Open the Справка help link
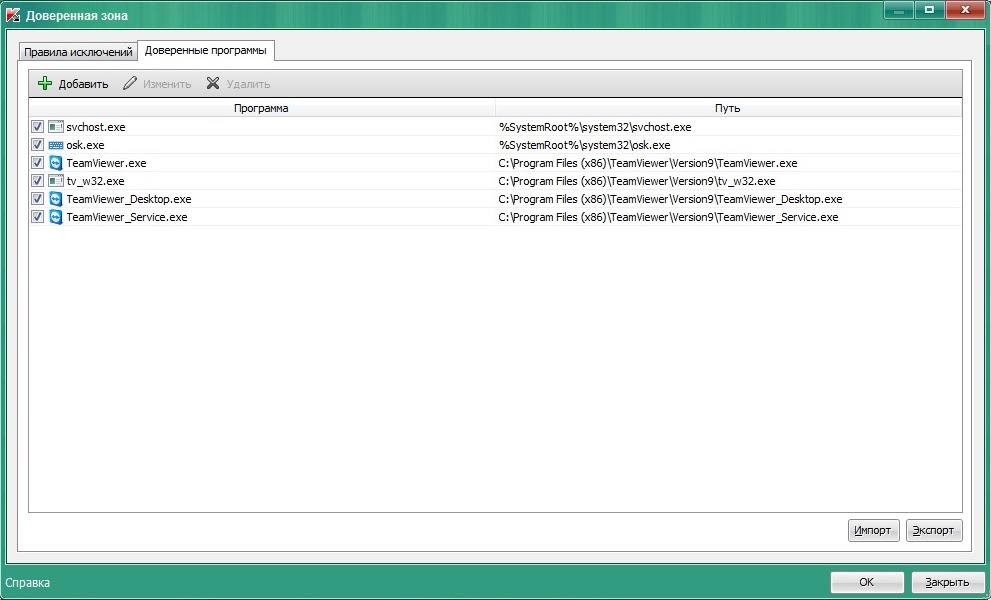991x600 pixels. 27,582
